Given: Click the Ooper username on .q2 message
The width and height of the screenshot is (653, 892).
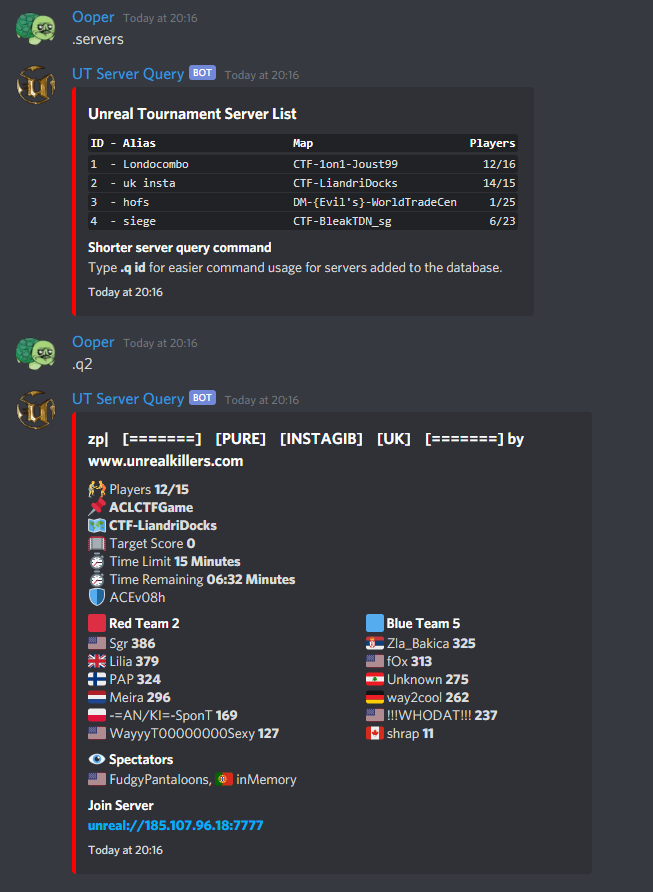Looking at the screenshot, I should 93,342.
